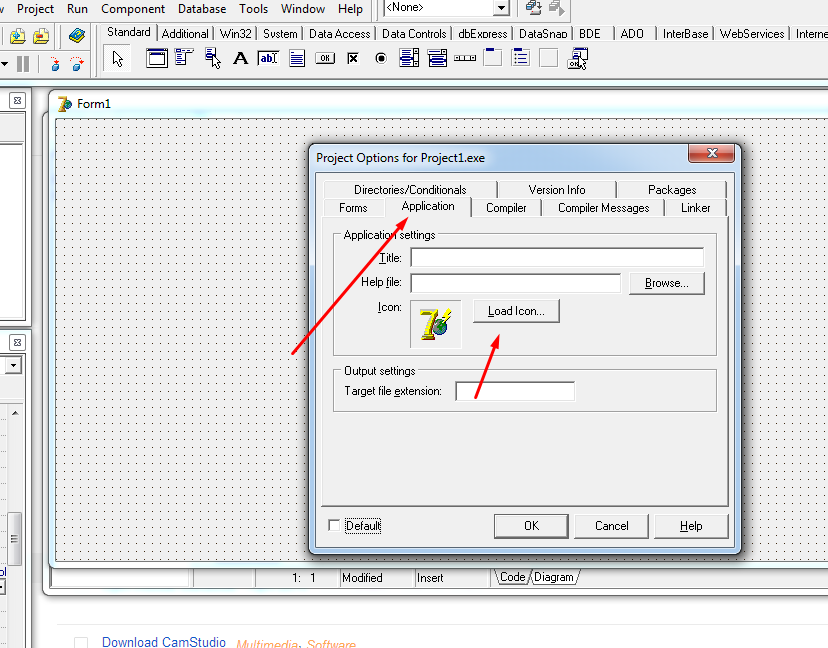Select the CheckBox component icon
The height and width of the screenshot is (648, 828).
coord(352,57)
